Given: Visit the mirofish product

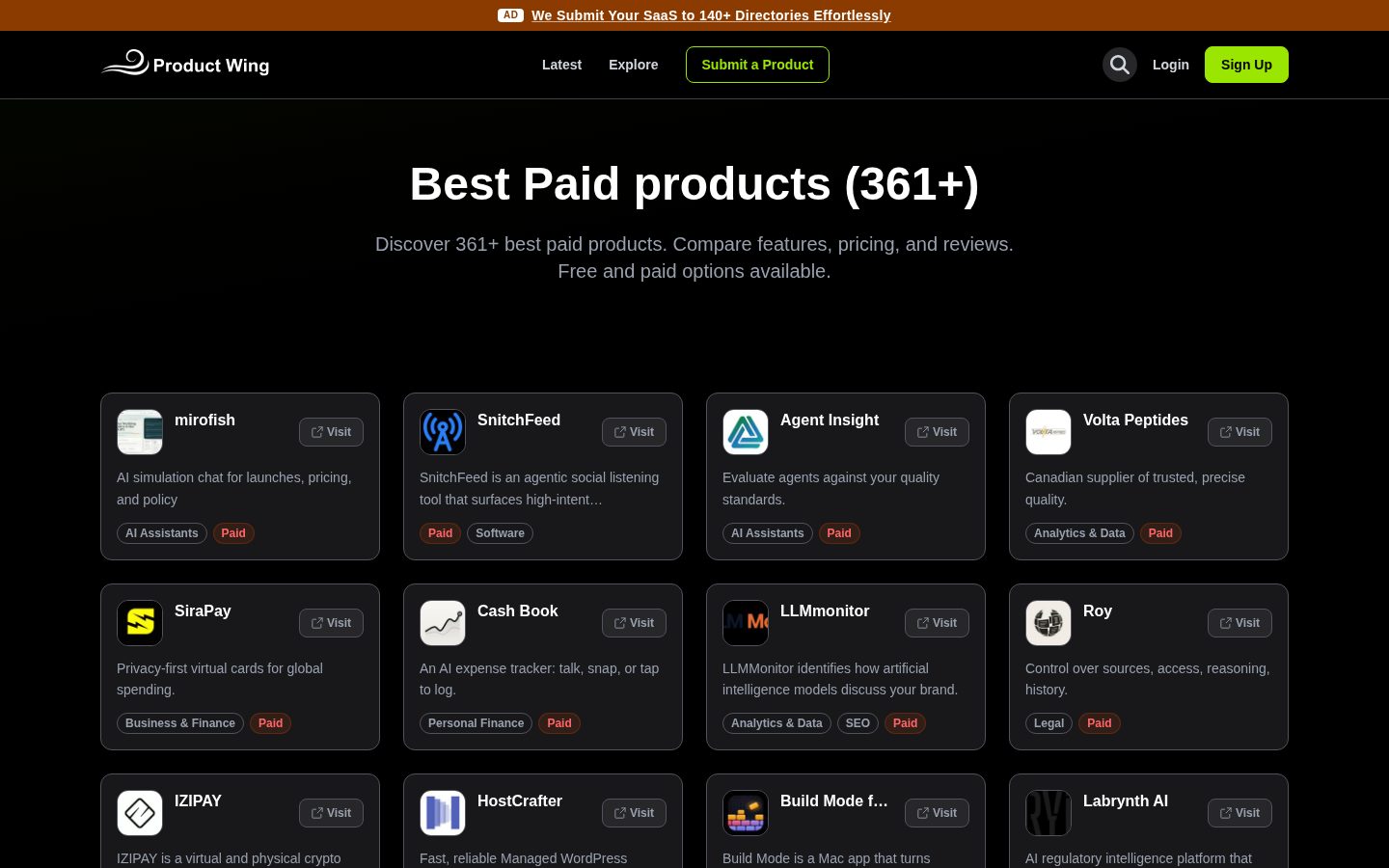Looking at the screenshot, I should point(331,432).
